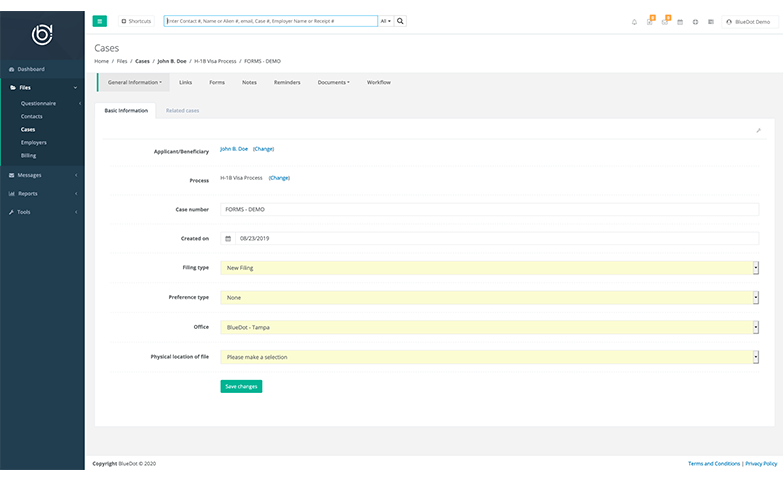Viewport: 783px width, 481px height.
Task: Open the Office dropdown
Action: click(x=489, y=327)
